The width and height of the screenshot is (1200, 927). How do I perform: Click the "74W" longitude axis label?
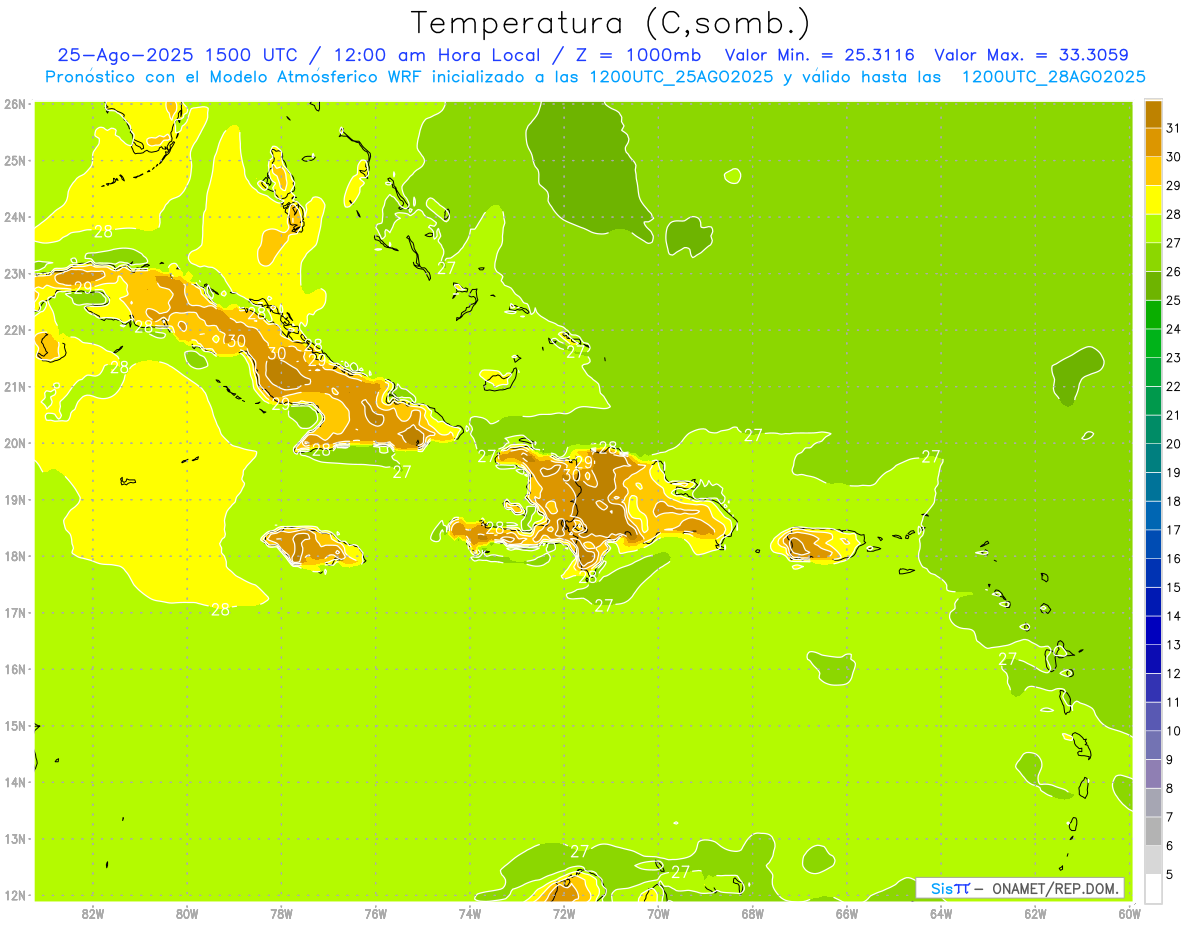pyautogui.click(x=470, y=913)
